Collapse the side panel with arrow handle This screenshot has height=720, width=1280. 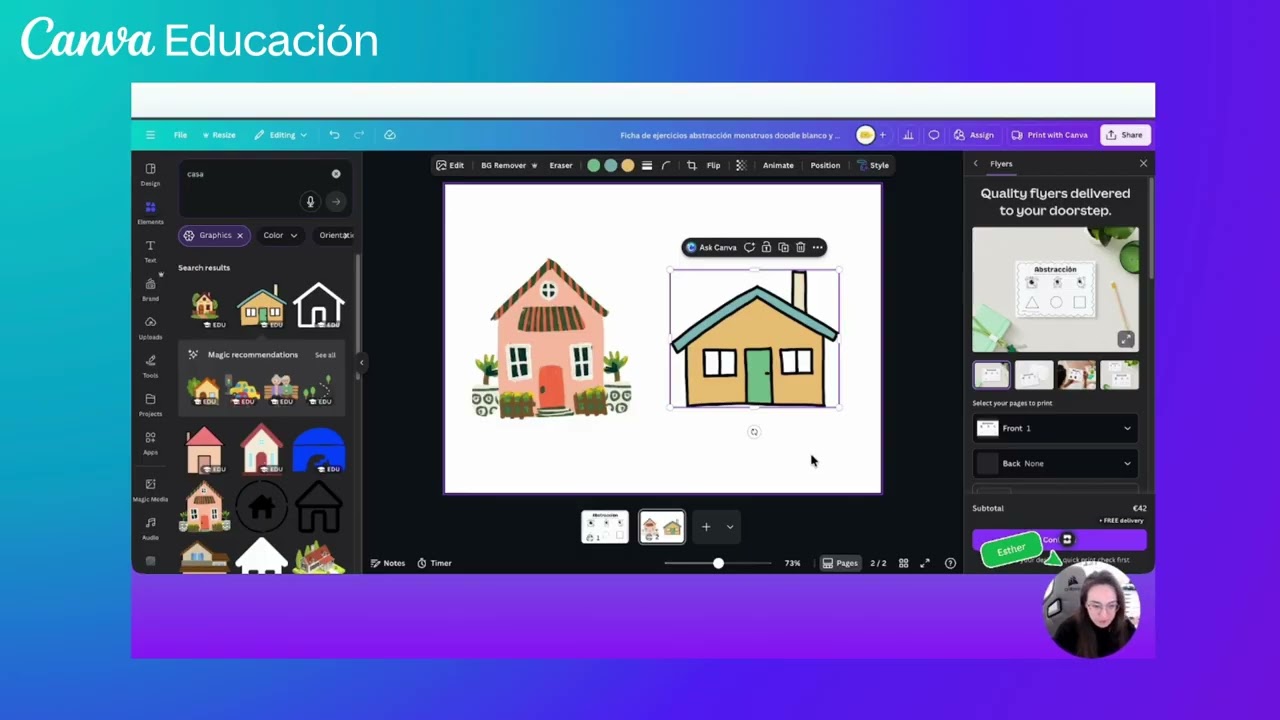pyautogui.click(x=361, y=362)
